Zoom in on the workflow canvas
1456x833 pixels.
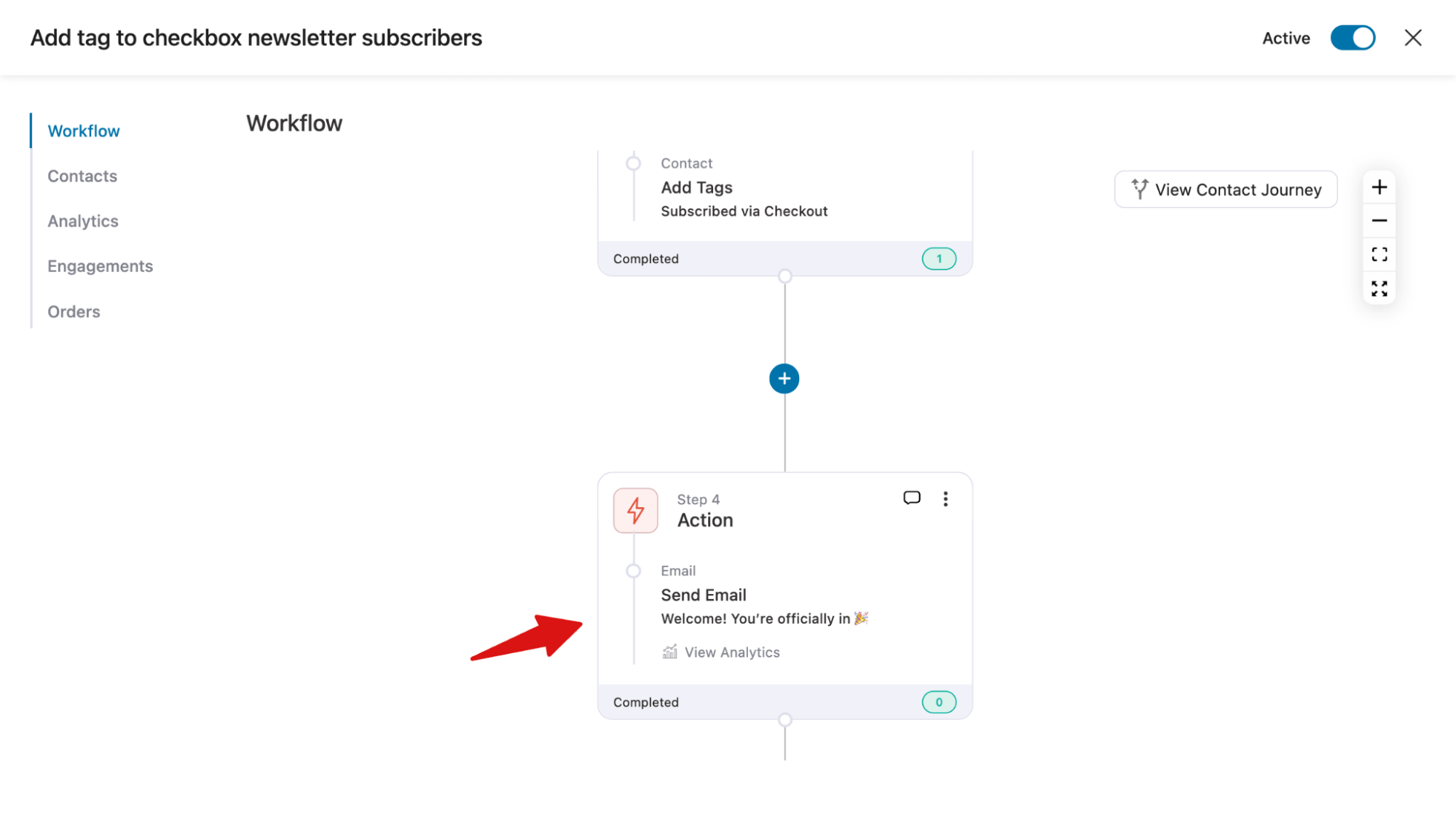point(1379,187)
